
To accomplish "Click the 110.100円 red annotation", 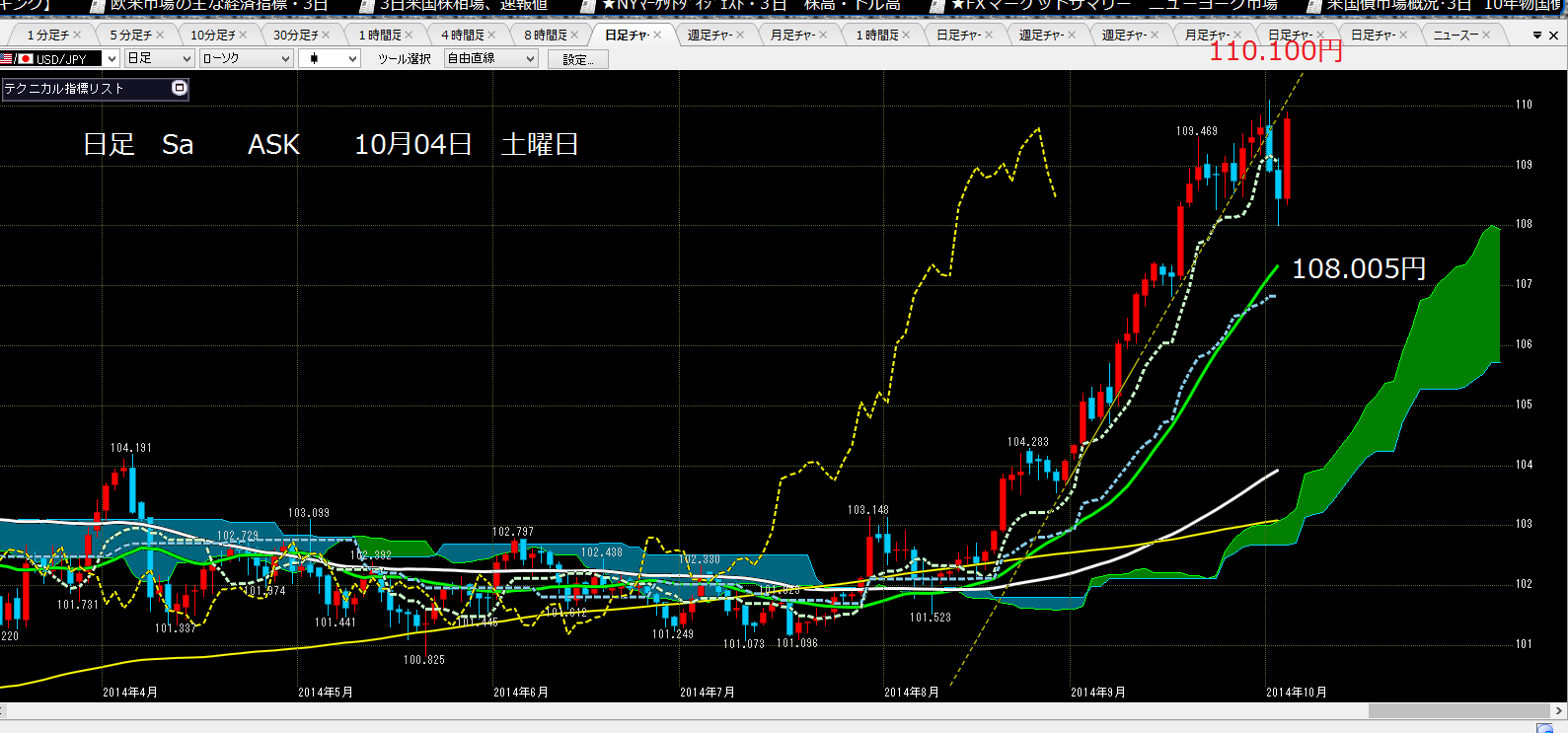I will 1277,51.
